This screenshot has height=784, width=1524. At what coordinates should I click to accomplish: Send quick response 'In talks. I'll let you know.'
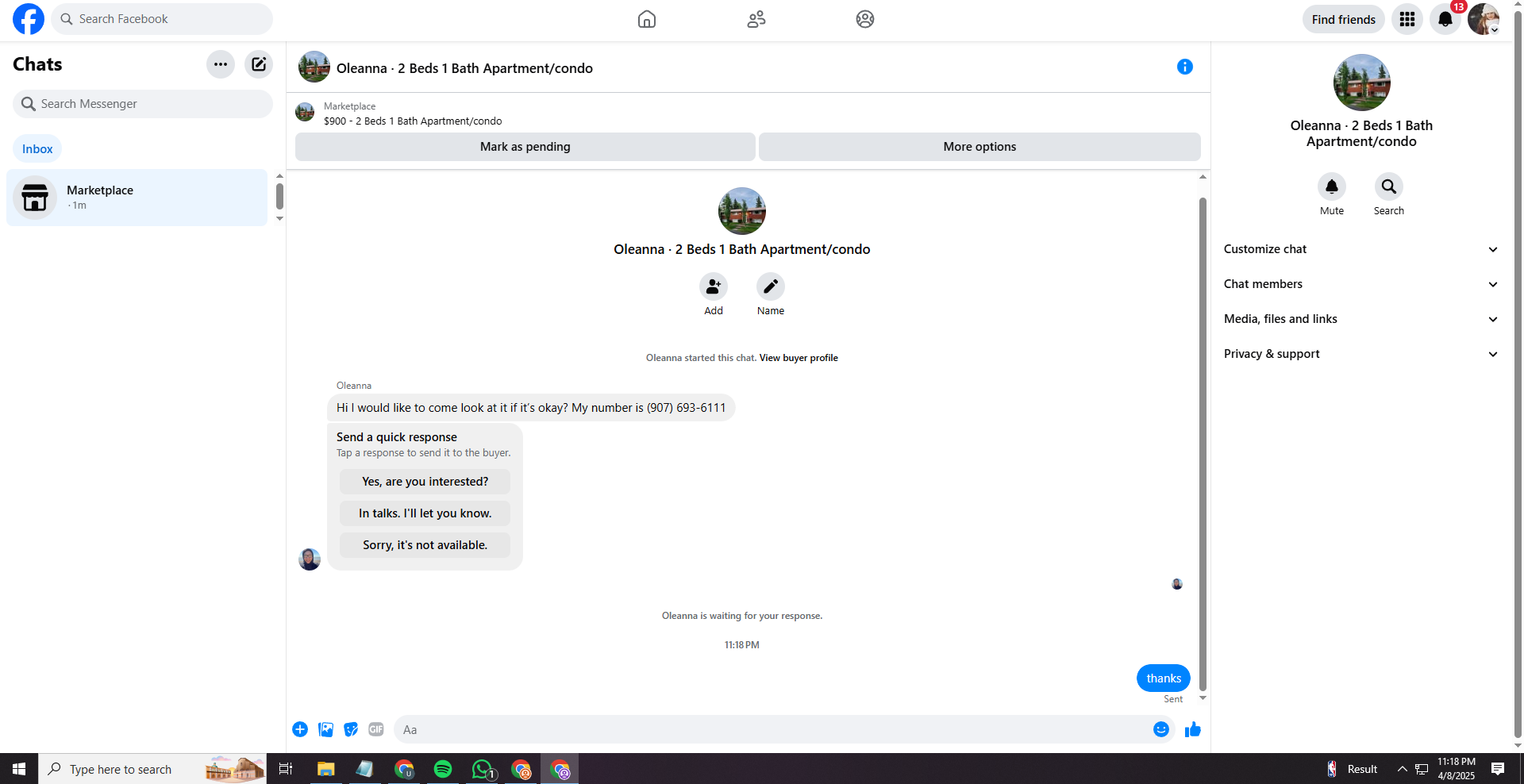[425, 513]
